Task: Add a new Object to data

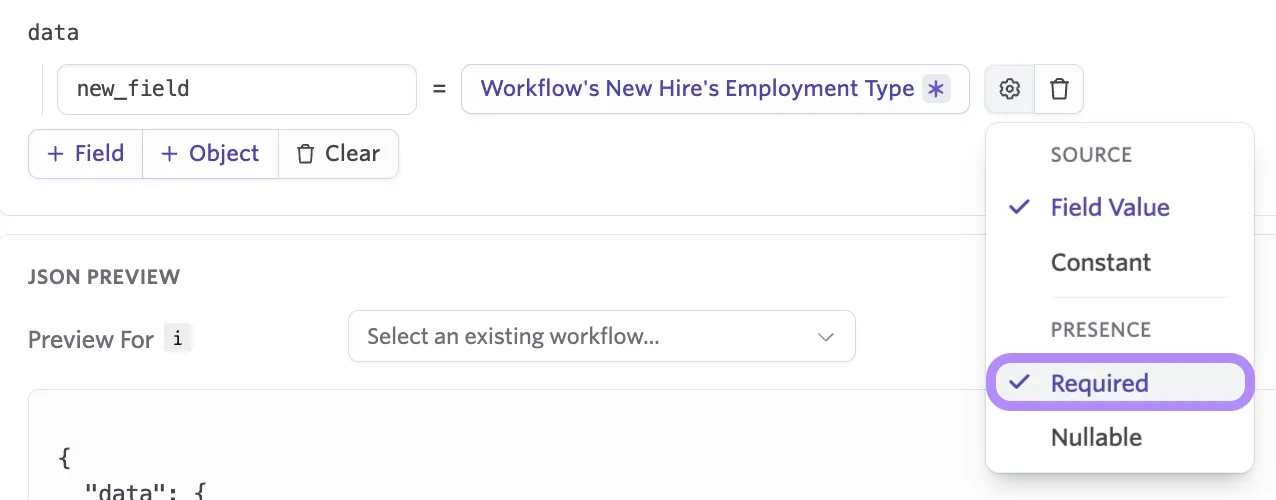Action: [210, 154]
